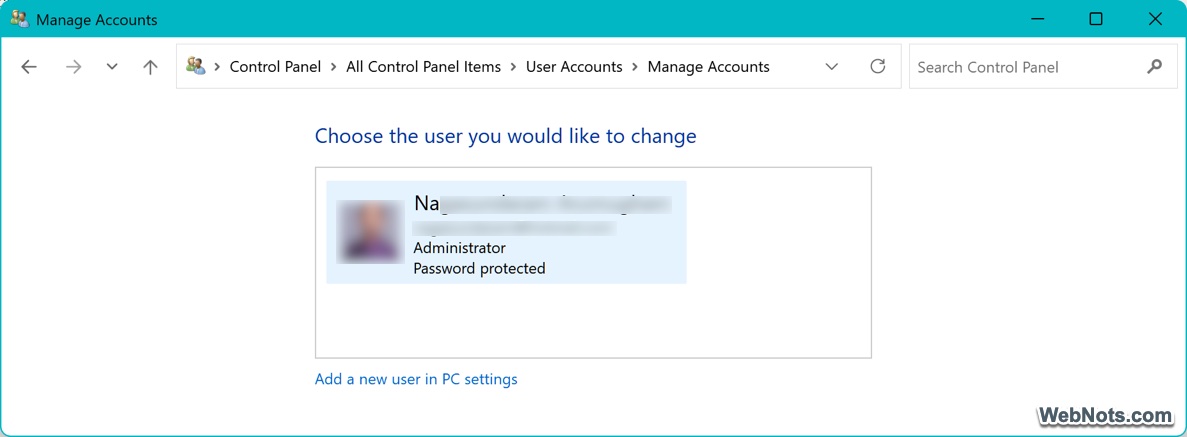Viewport: 1187px width, 437px height.
Task: Click the user accounts icon in address bar
Action: (195, 67)
